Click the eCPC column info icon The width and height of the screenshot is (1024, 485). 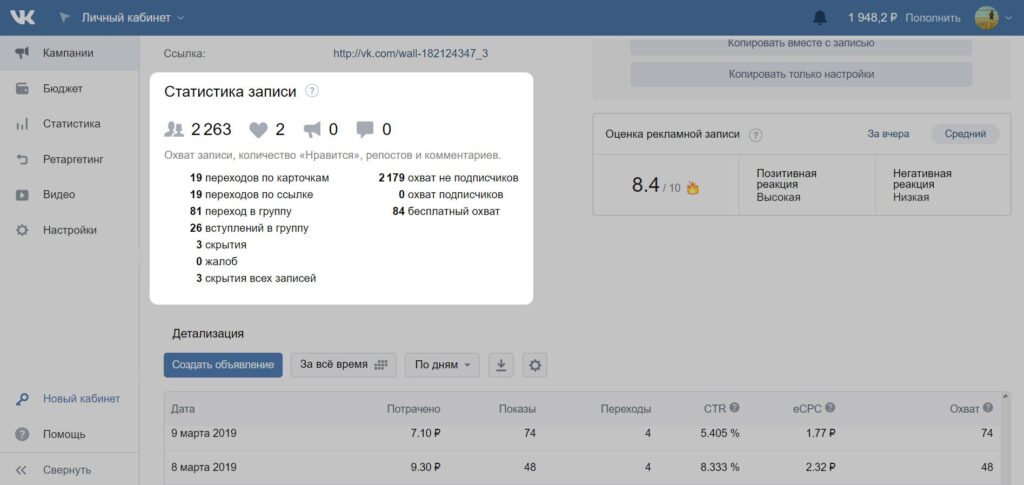[x=830, y=408]
